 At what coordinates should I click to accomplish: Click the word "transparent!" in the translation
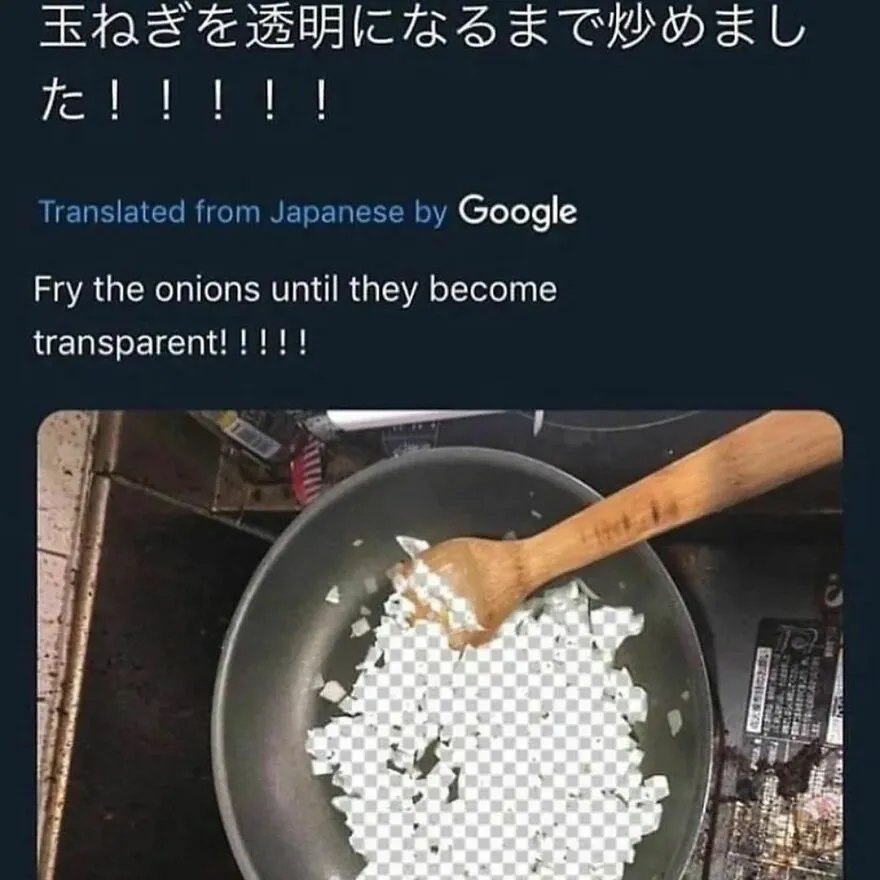coord(131,343)
